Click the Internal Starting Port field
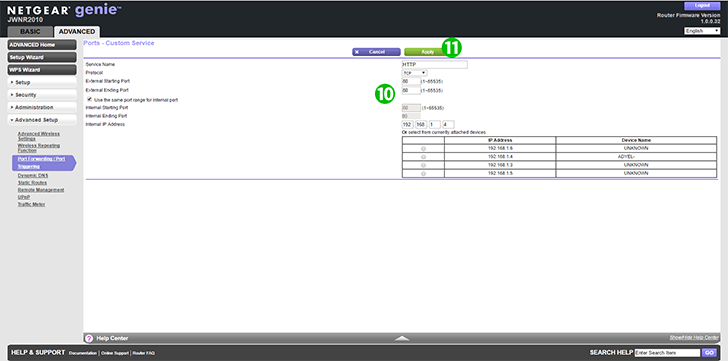Viewport: 728px width, 361px height. click(x=411, y=108)
